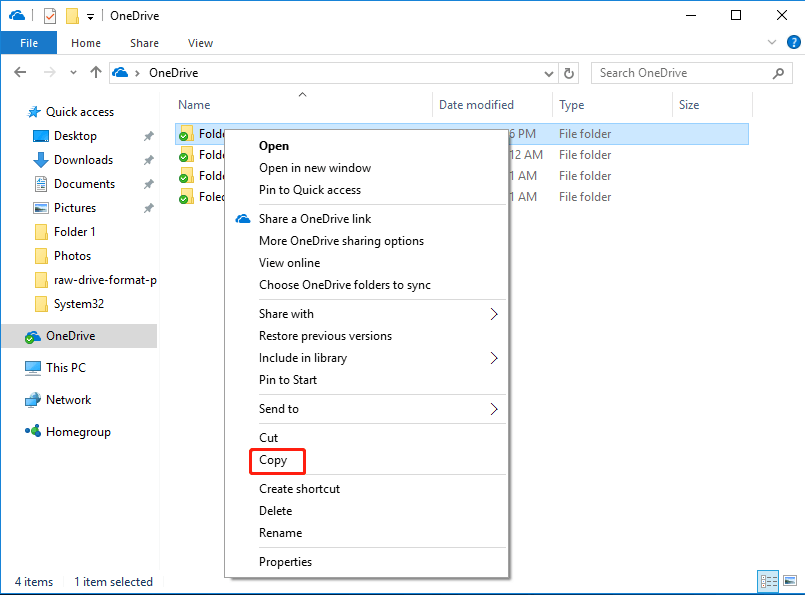
Task: Open Photos folder in navigation pane
Action: pyautogui.click(x=72, y=256)
